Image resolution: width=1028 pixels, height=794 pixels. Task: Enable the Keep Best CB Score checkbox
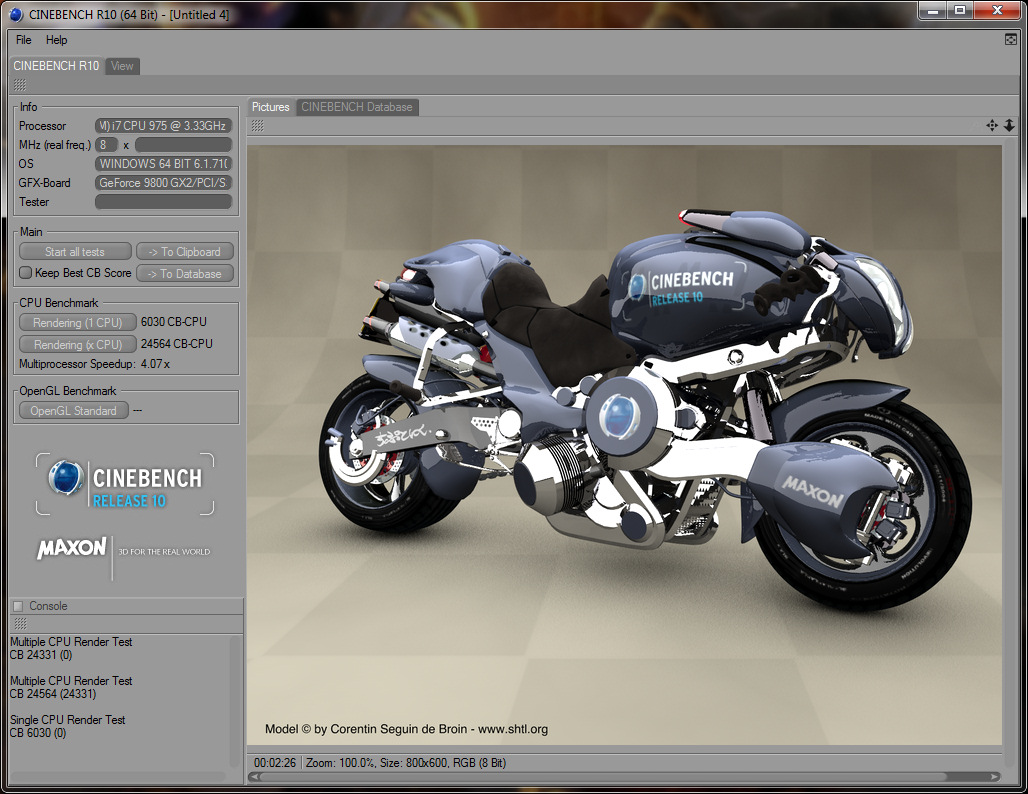coord(26,273)
